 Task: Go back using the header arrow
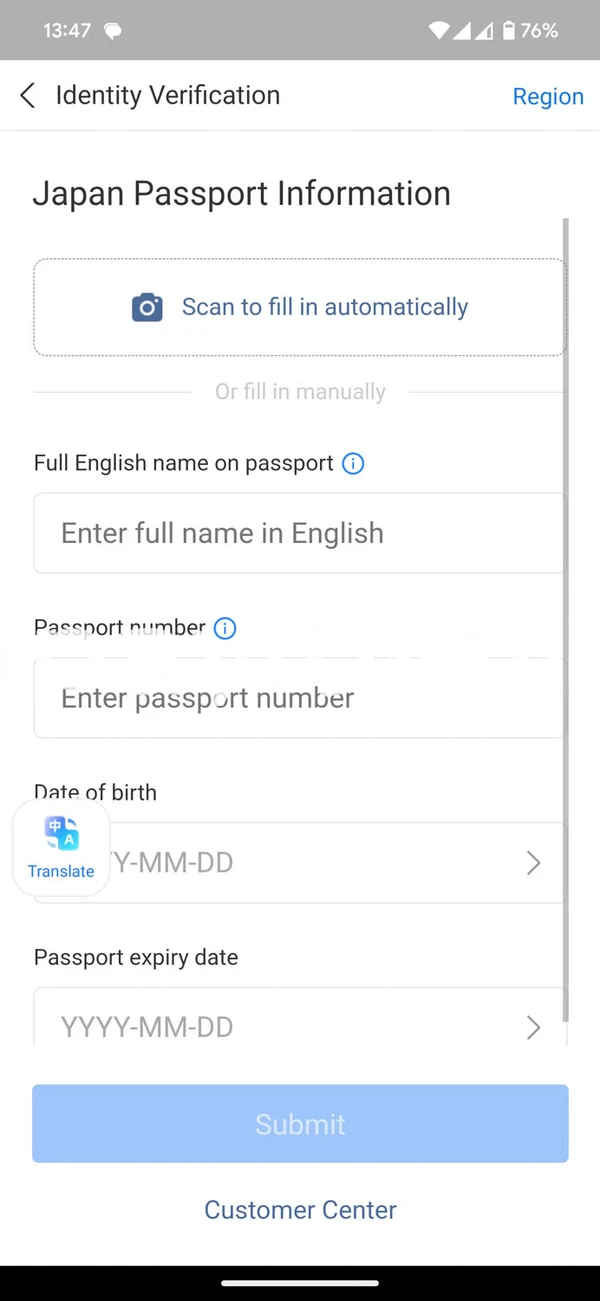[x=28, y=95]
